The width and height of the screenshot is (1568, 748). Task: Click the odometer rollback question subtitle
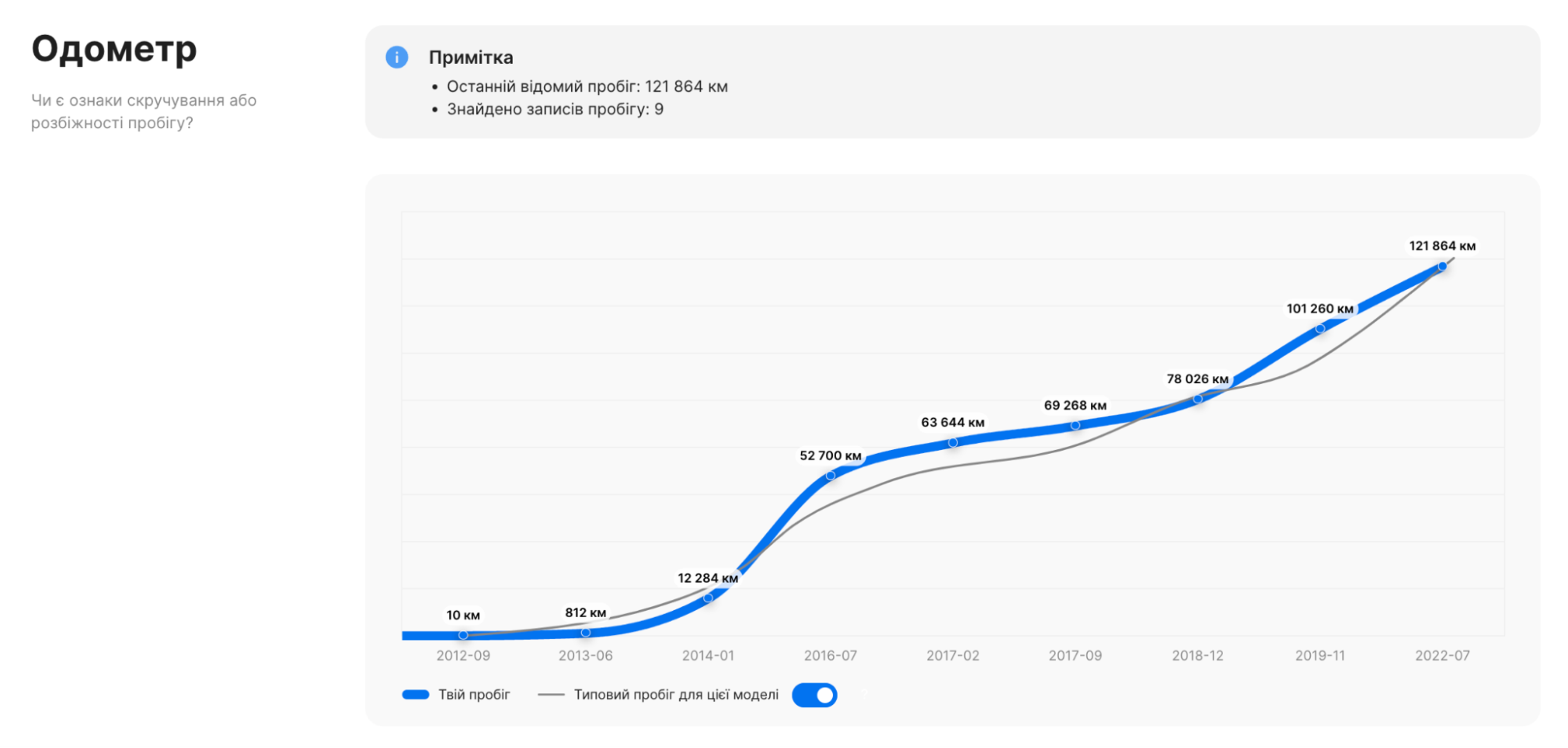coord(144,112)
